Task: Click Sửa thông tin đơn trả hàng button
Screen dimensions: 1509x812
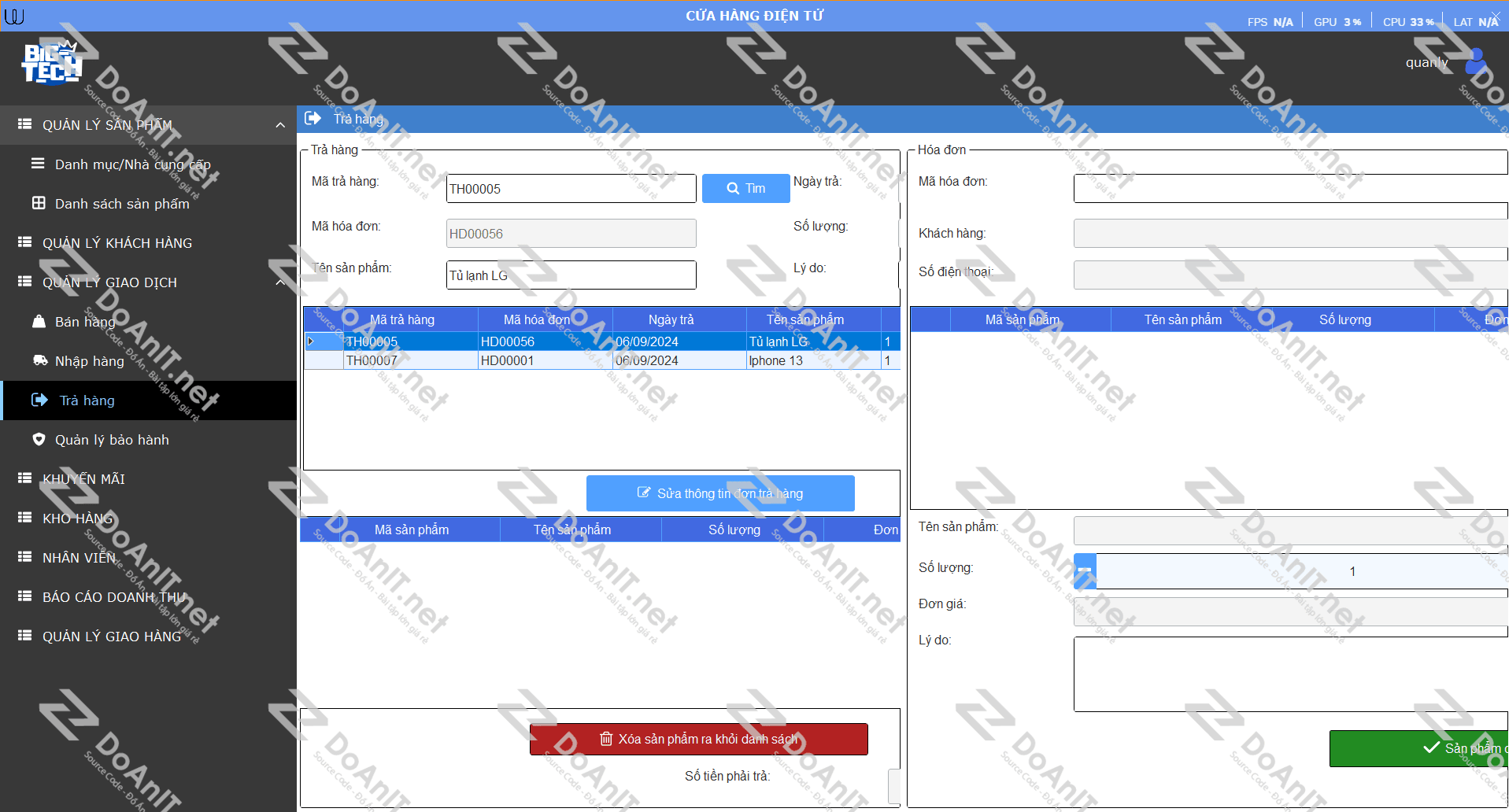Action: tap(719, 493)
